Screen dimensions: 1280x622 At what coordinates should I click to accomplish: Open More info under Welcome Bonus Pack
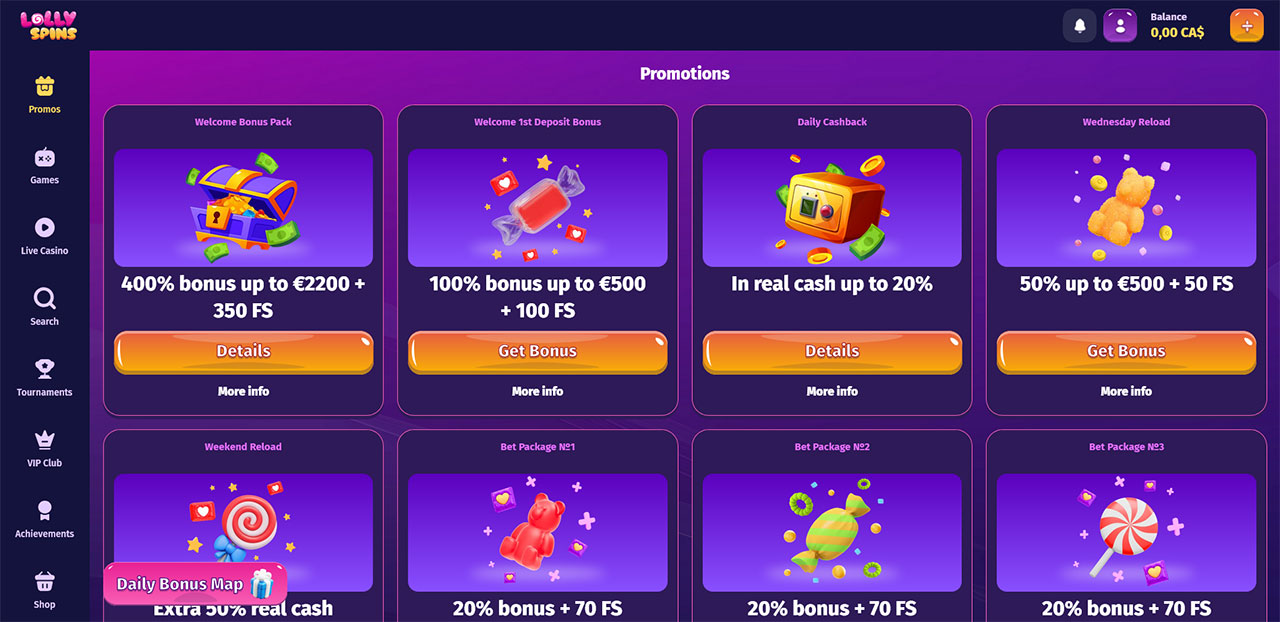pyautogui.click(x=243, y=391)
